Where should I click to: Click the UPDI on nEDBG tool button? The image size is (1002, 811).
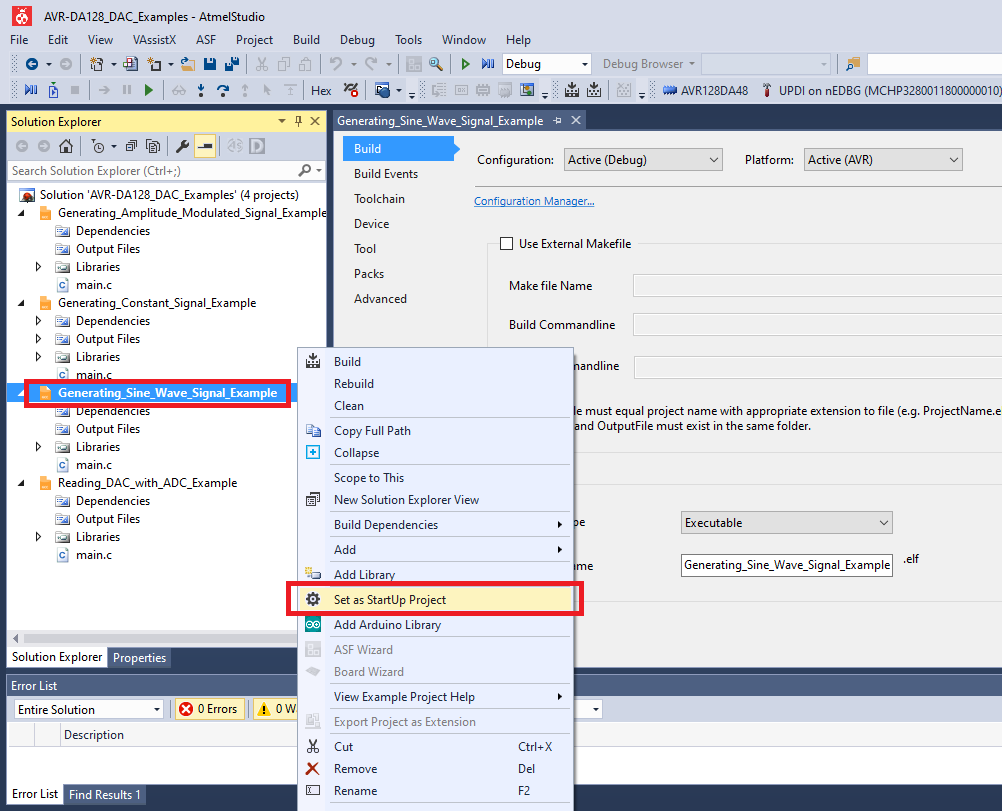(881, 91)
